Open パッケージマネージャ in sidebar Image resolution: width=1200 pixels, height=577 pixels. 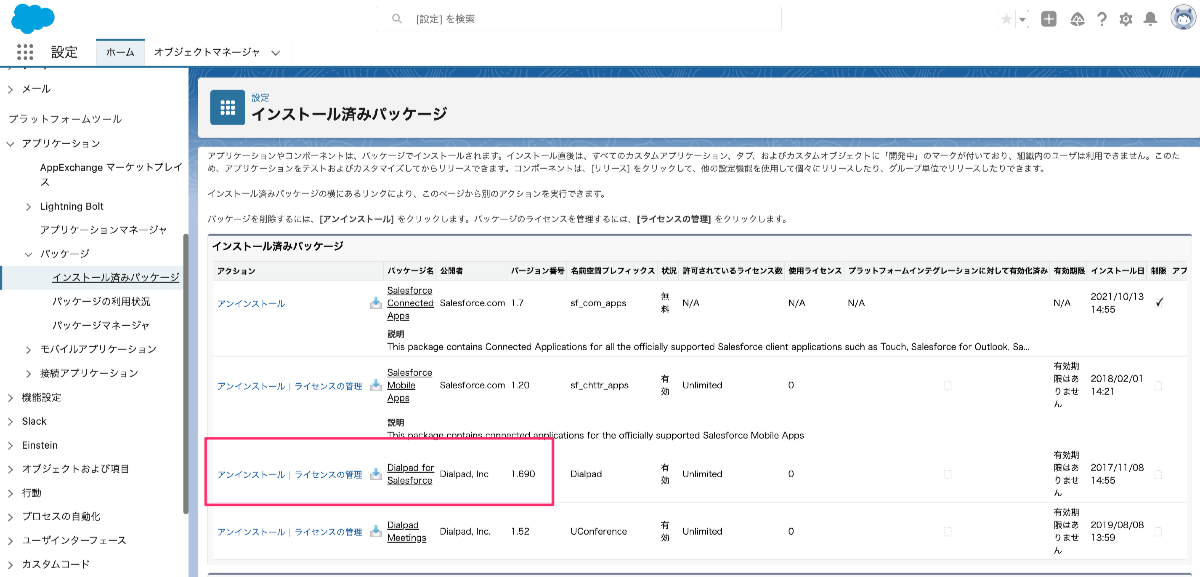[x=101, y=325]
